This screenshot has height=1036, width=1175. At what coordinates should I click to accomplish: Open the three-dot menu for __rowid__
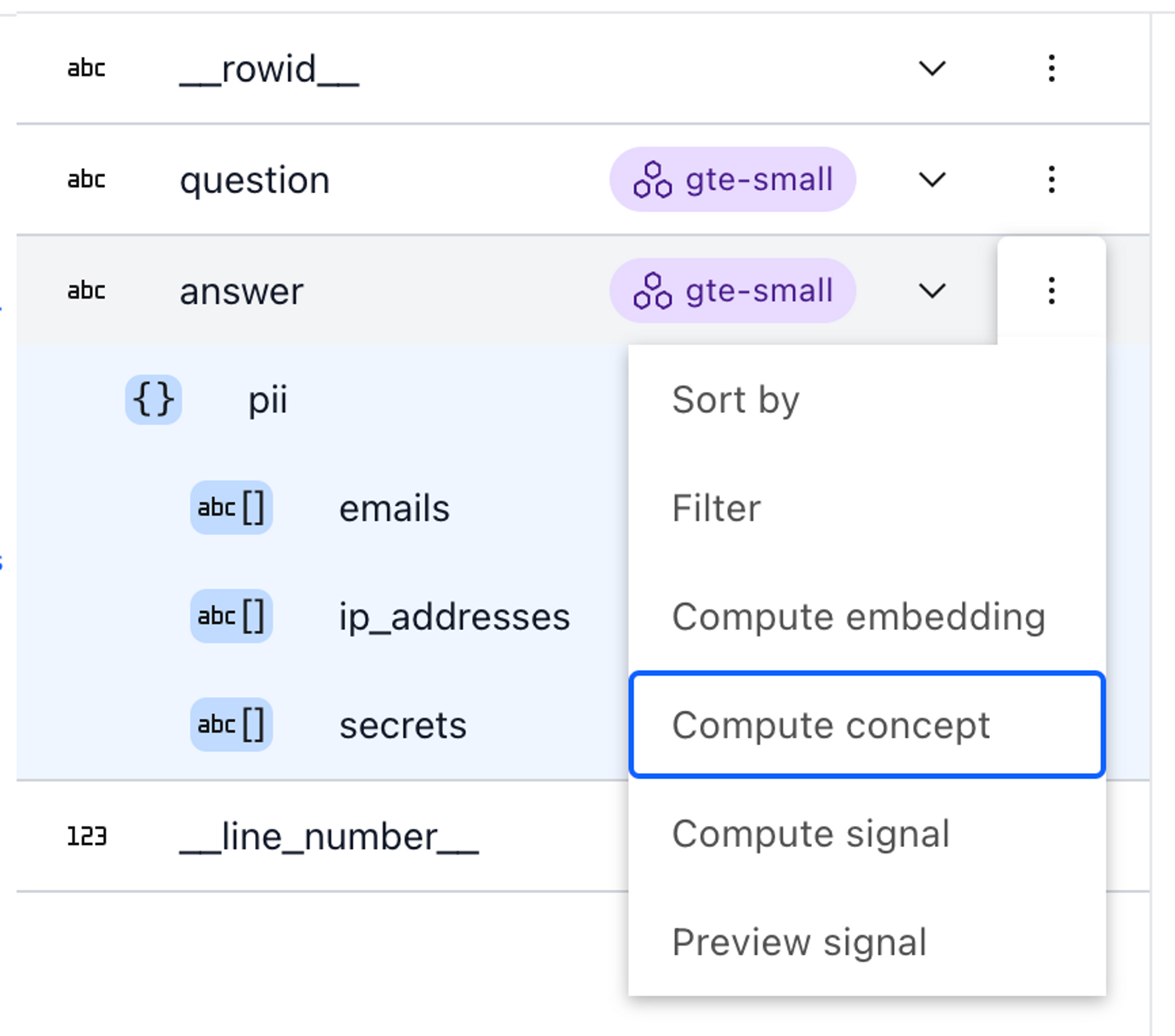(1051, 68)
